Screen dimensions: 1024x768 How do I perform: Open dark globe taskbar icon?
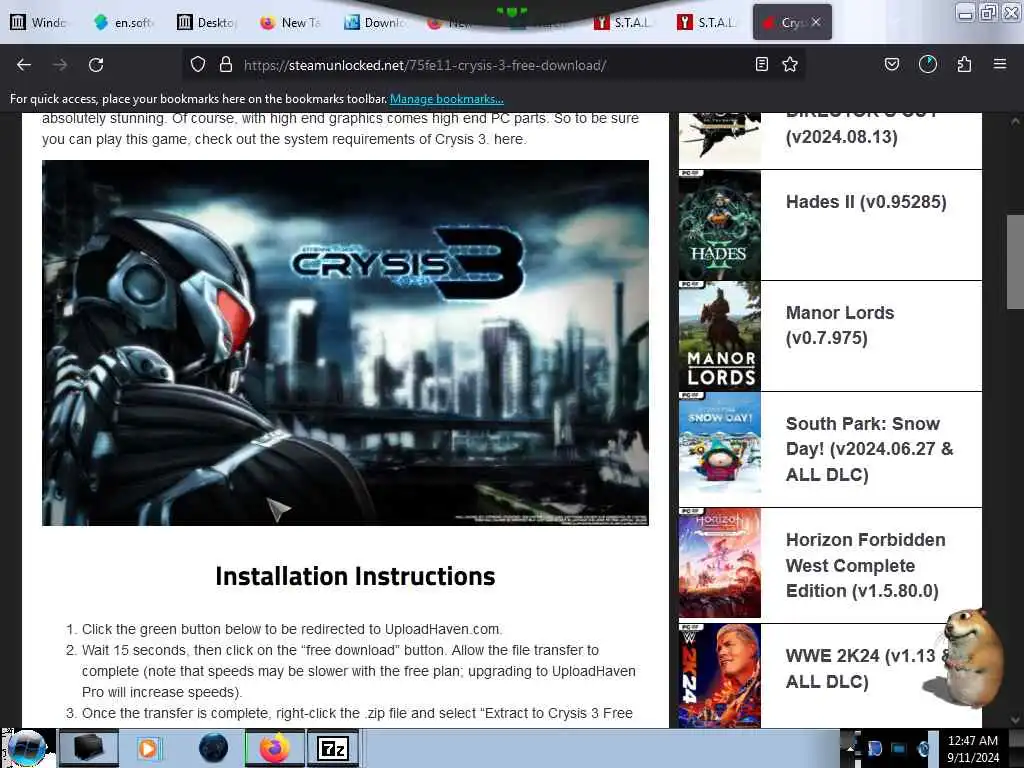pos(214,748)
